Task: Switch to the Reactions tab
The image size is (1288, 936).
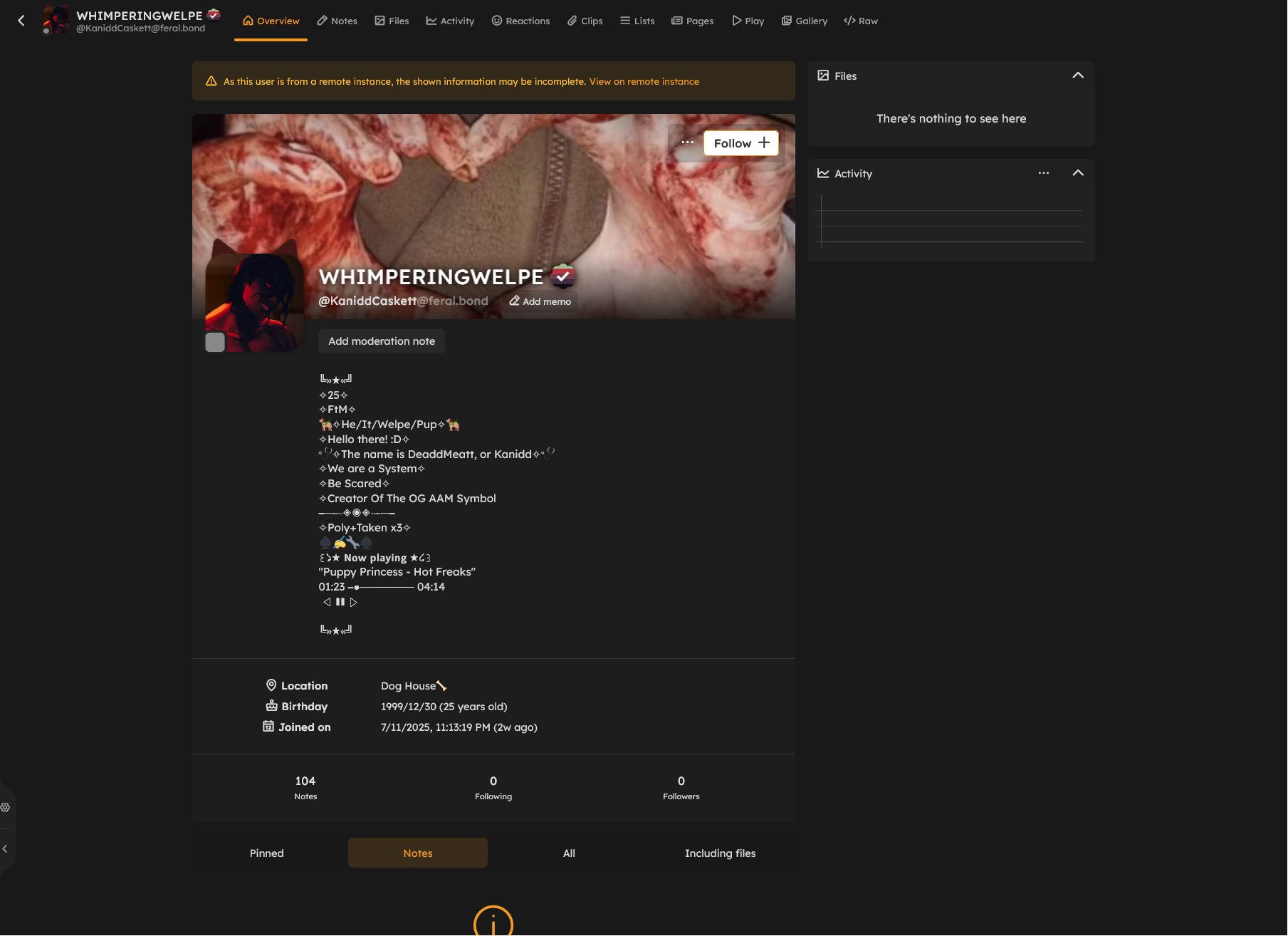Action: 520,21
